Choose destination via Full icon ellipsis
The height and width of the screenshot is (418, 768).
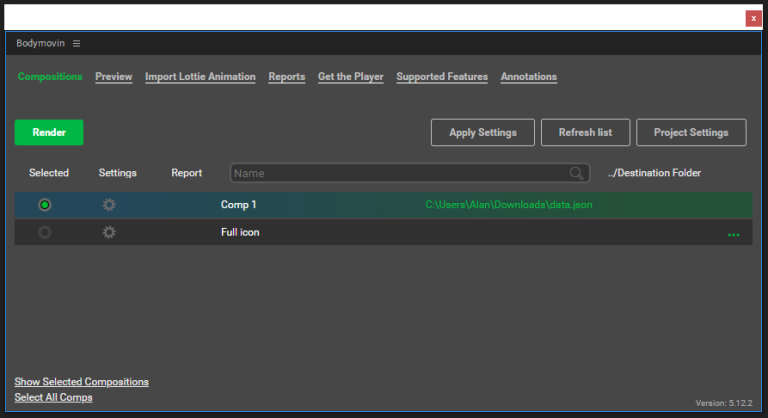(x=734, y=235)
